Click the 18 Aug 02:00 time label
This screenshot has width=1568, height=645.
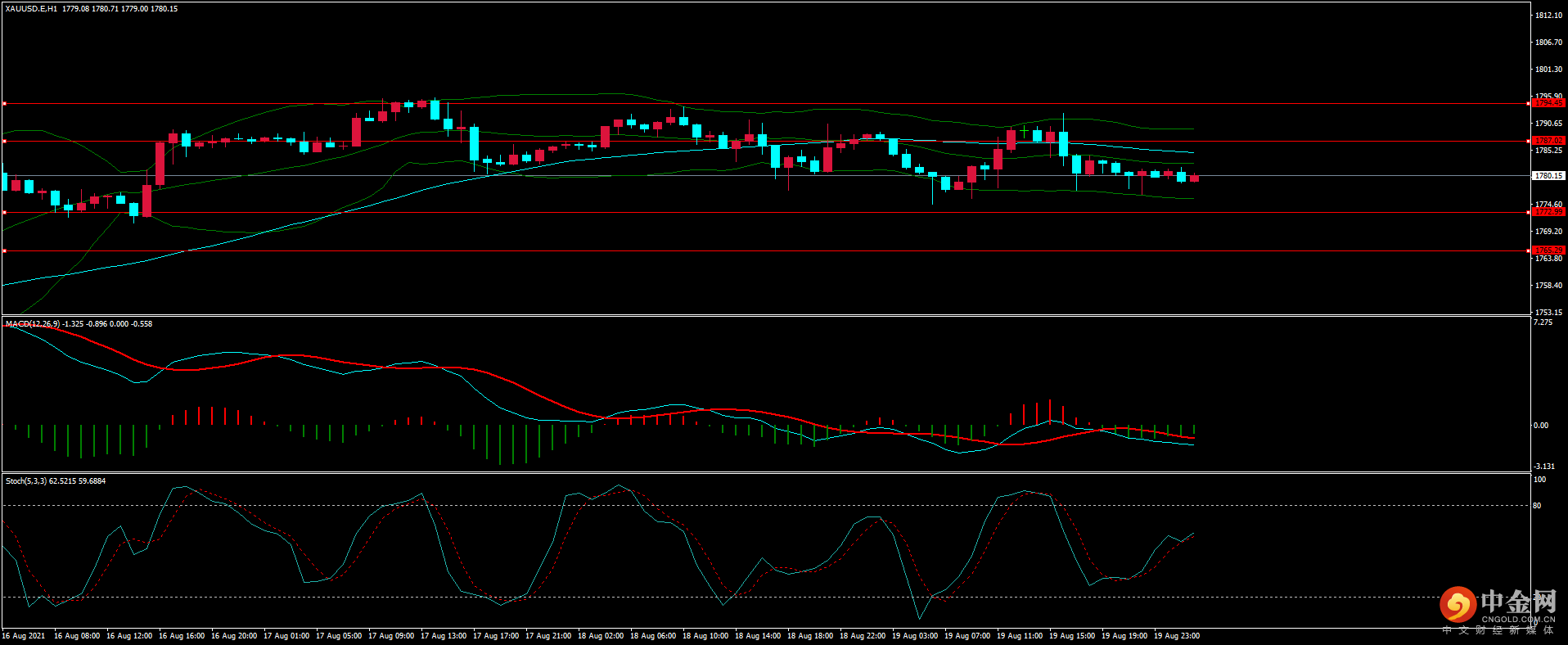point(601,636)
